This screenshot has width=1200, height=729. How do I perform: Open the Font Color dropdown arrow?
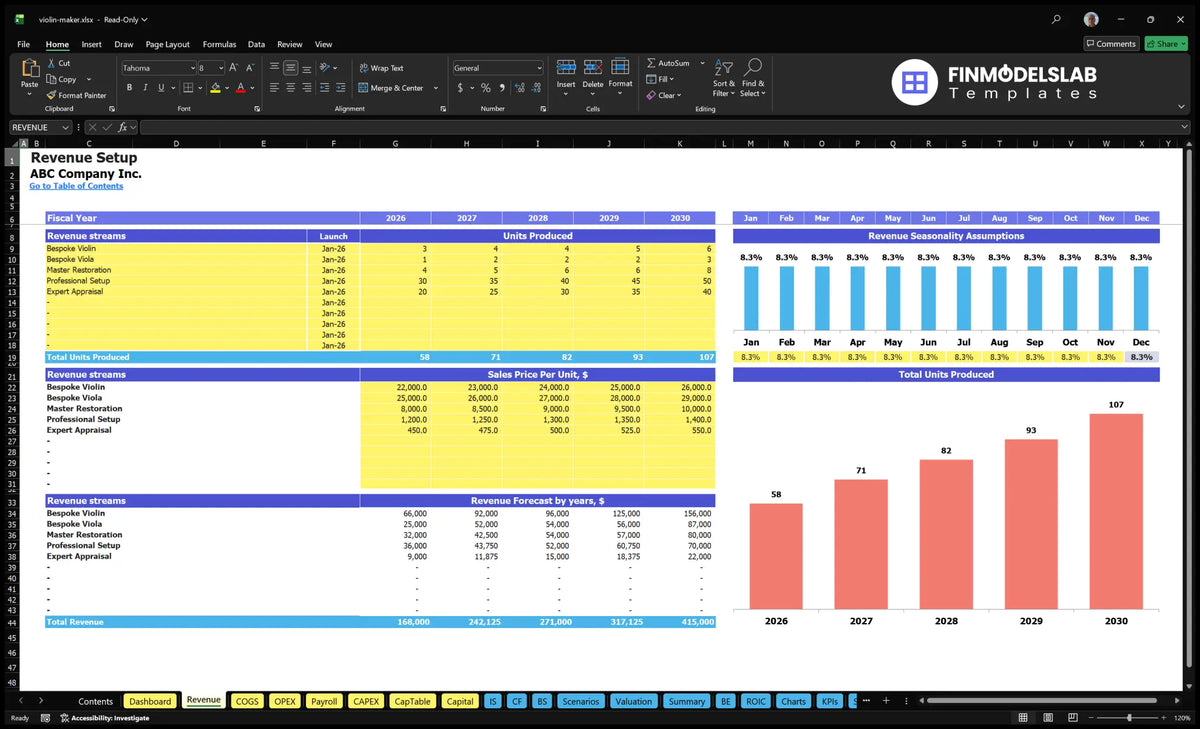pyautogui.click(x=252, y=88)
